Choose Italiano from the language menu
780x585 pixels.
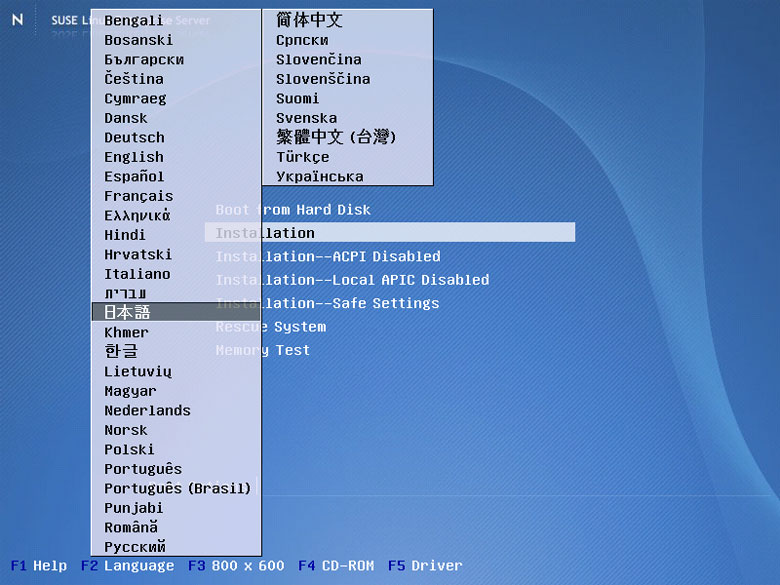click(x=137, y=274)
